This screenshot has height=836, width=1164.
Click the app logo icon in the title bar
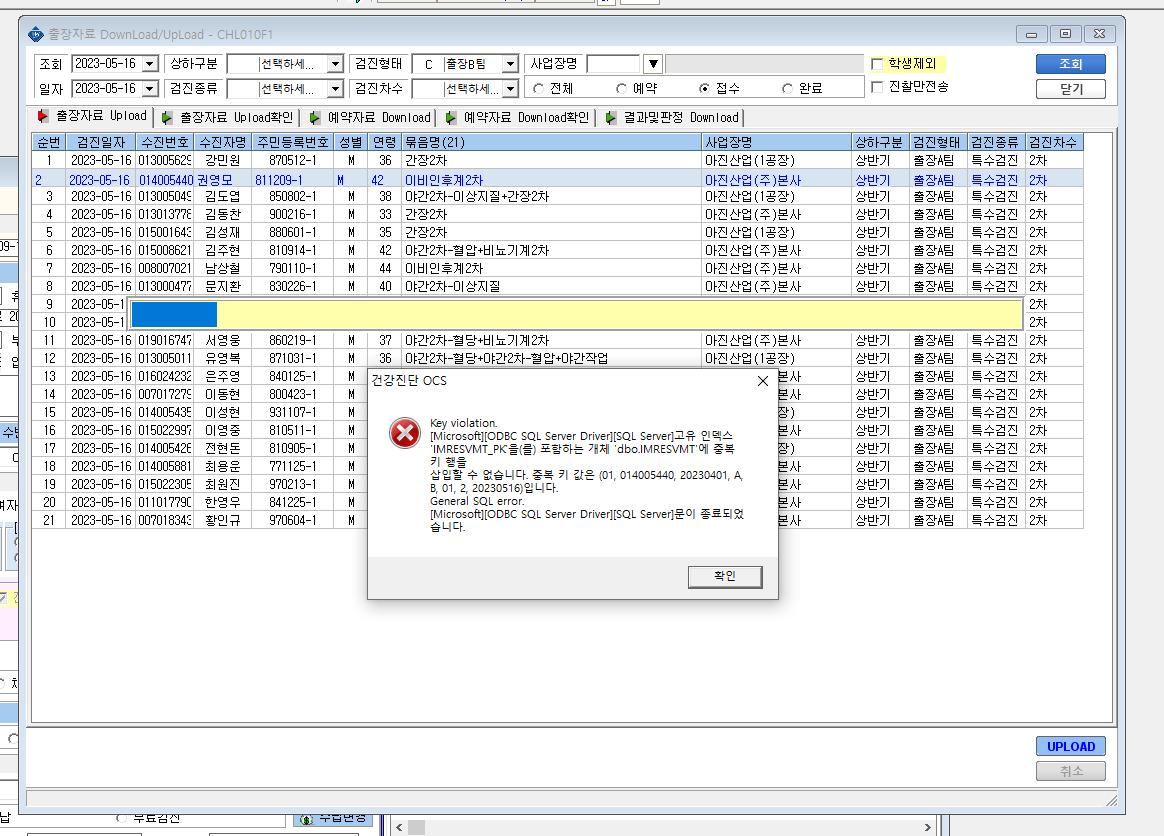tap(36, 34)
